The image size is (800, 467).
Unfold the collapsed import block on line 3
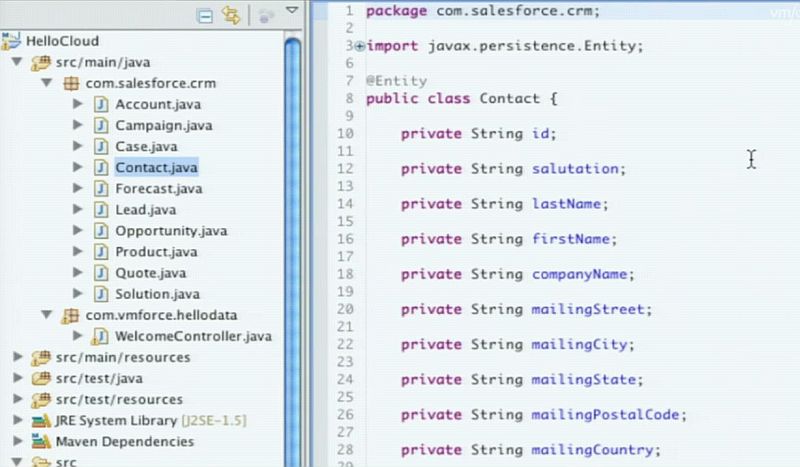click(x=359, y=46)
